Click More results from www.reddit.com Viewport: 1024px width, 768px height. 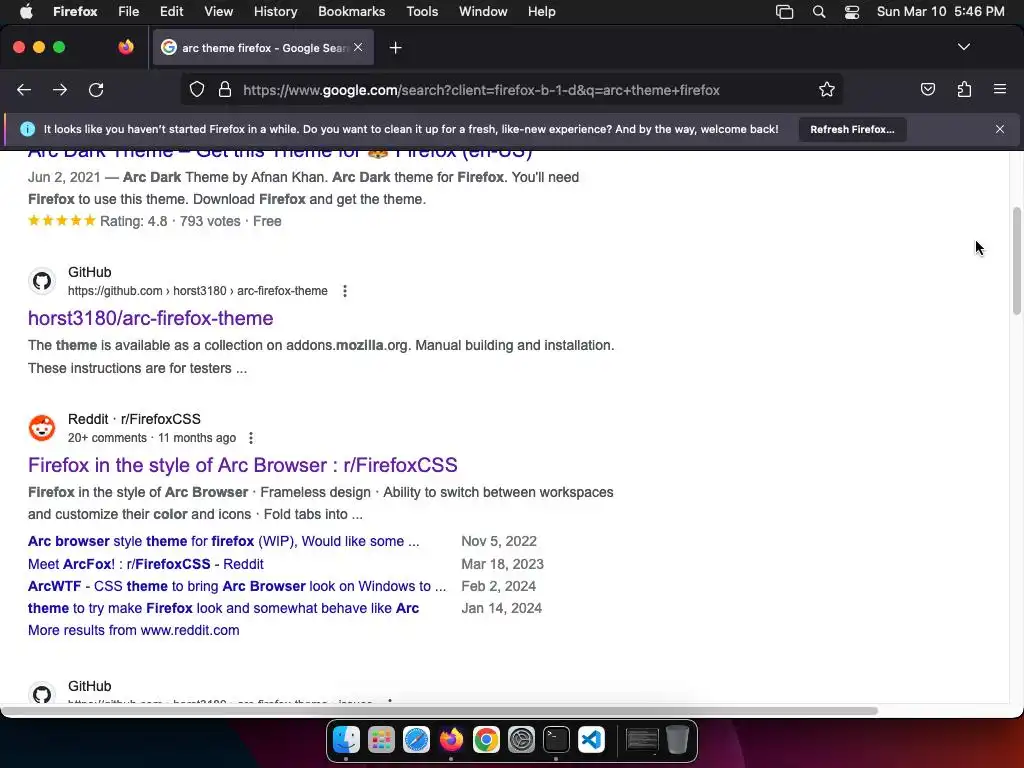tap(134, 631)
